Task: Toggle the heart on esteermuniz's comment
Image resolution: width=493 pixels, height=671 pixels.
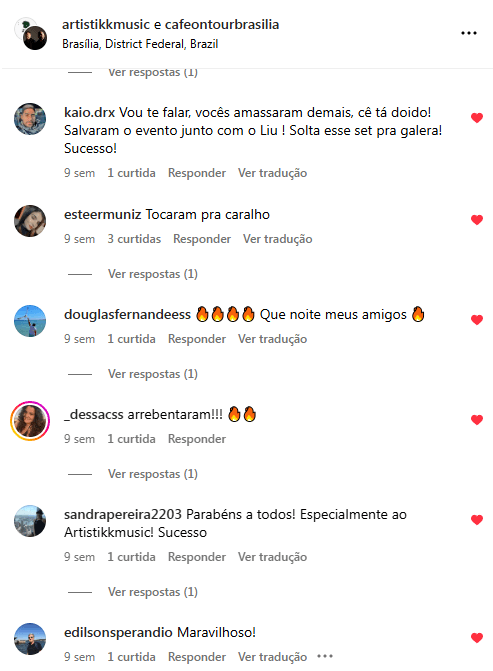Action: tap(477, 220)
